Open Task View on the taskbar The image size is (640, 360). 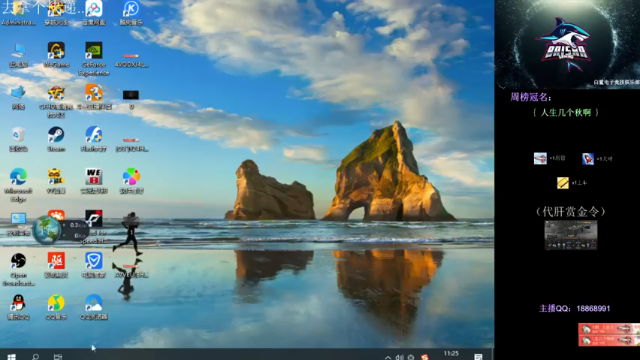point(58,357)
